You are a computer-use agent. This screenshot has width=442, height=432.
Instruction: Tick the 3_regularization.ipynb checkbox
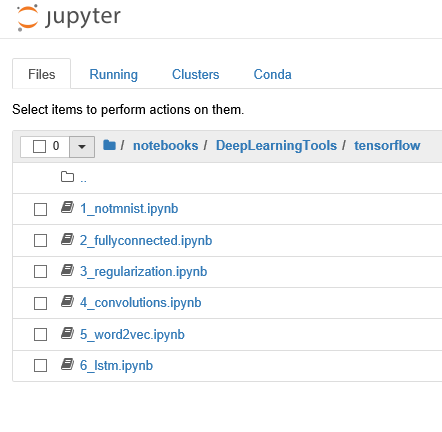(40, 272)
